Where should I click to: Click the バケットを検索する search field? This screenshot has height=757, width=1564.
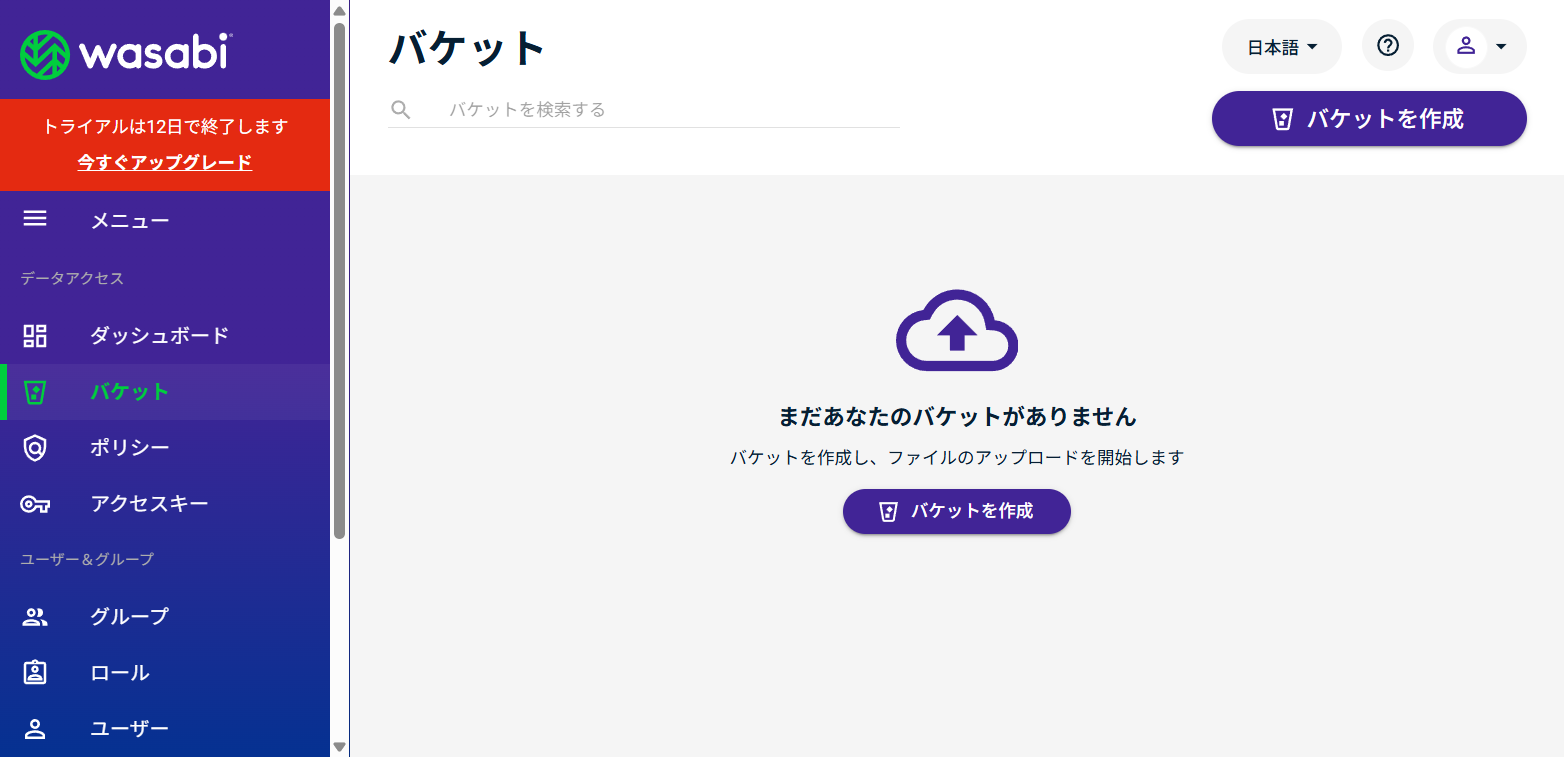(x=644, y=109)
